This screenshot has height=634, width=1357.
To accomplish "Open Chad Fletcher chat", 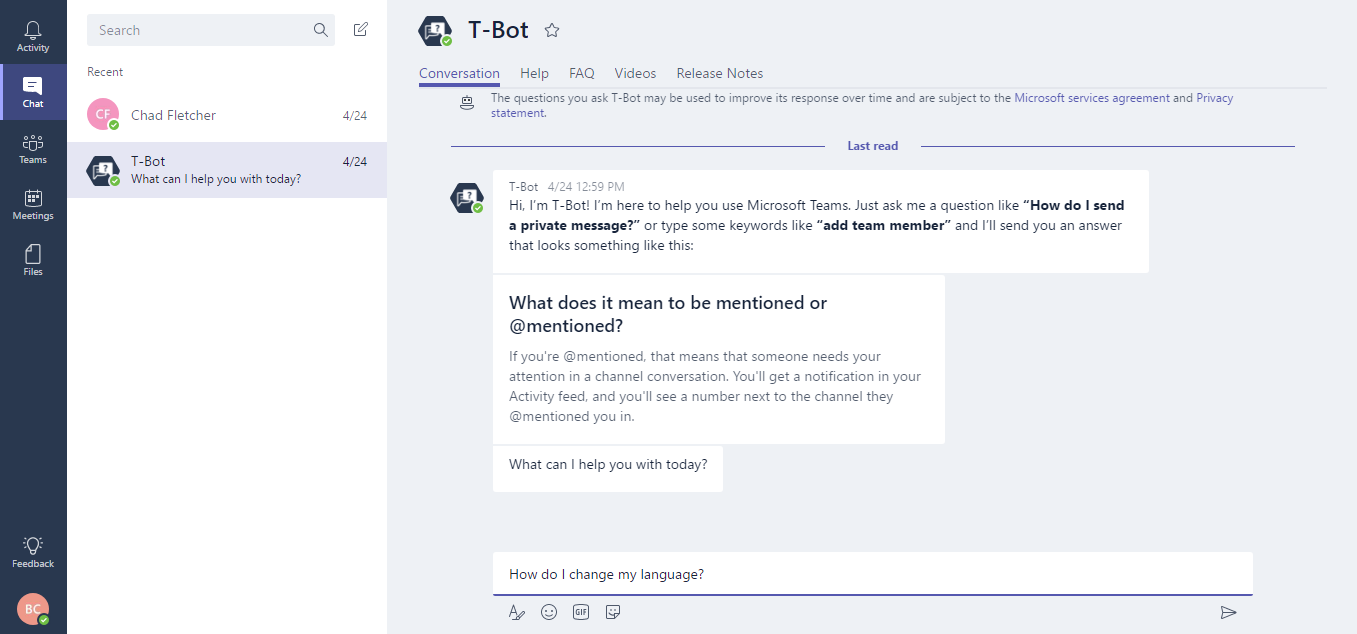I will point(227,115).
